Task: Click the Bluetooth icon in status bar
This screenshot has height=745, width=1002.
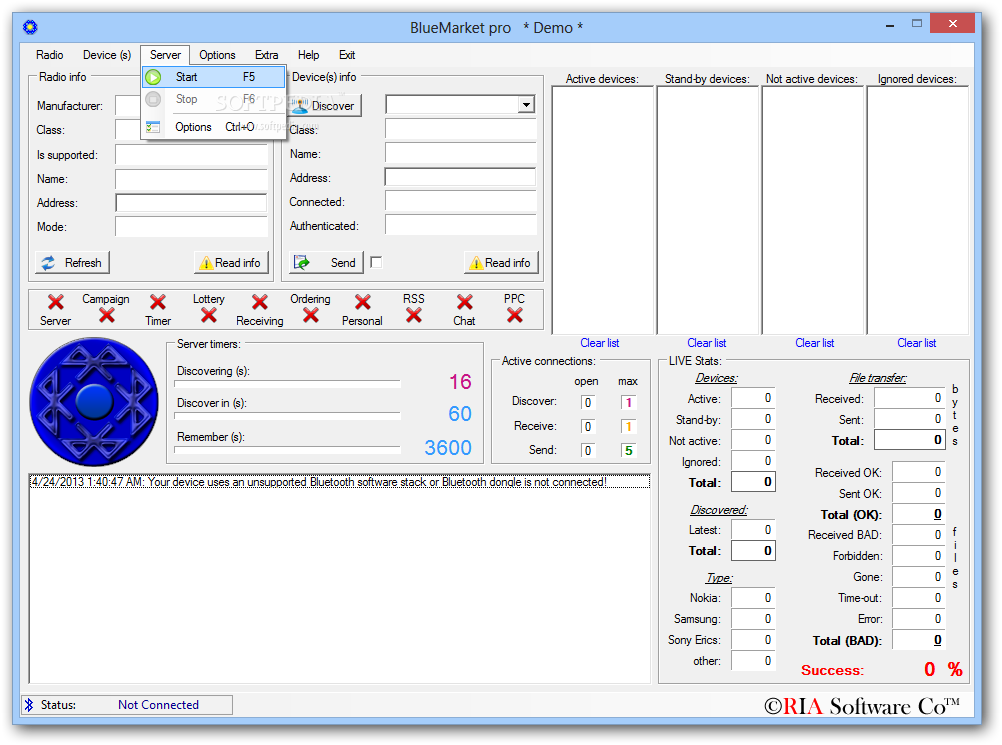Action: tap(29, 705)
